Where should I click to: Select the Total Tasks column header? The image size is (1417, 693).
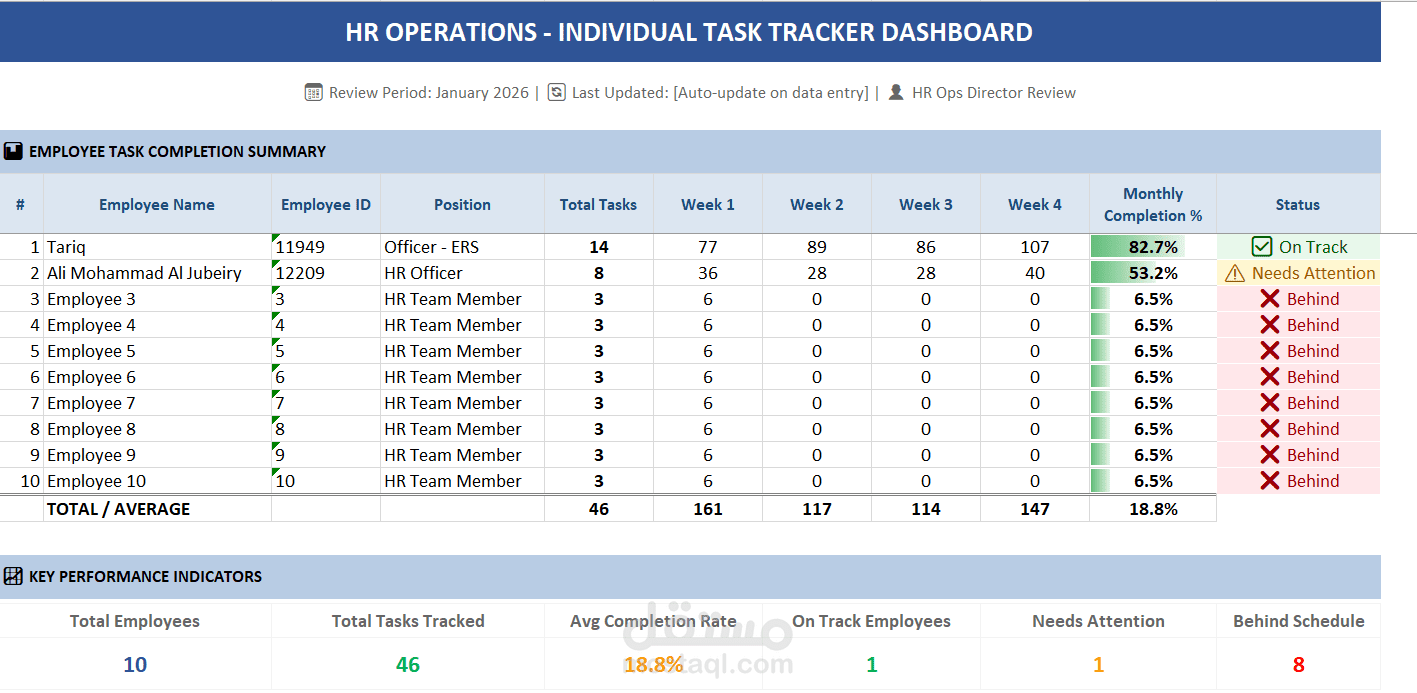point(598,204)
